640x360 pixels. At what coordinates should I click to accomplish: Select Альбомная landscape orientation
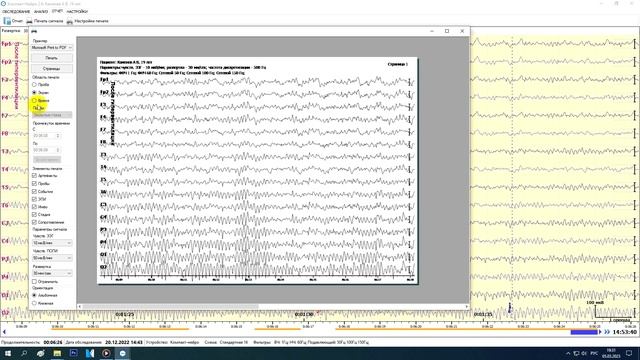34,295
